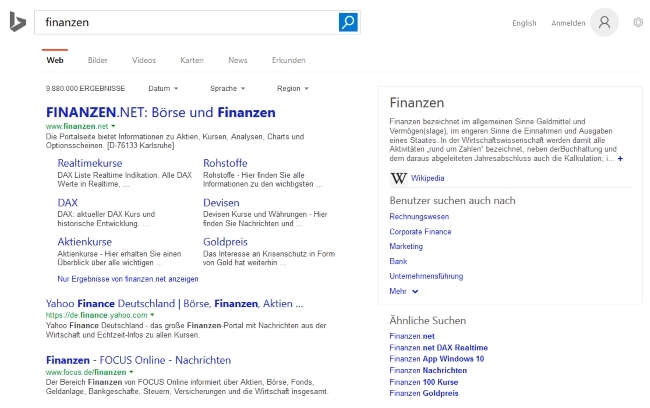The image size is (650, 408).
Task: Expand arrow next to www.focus.de/finanzen URL
Action: pos(131,372)
